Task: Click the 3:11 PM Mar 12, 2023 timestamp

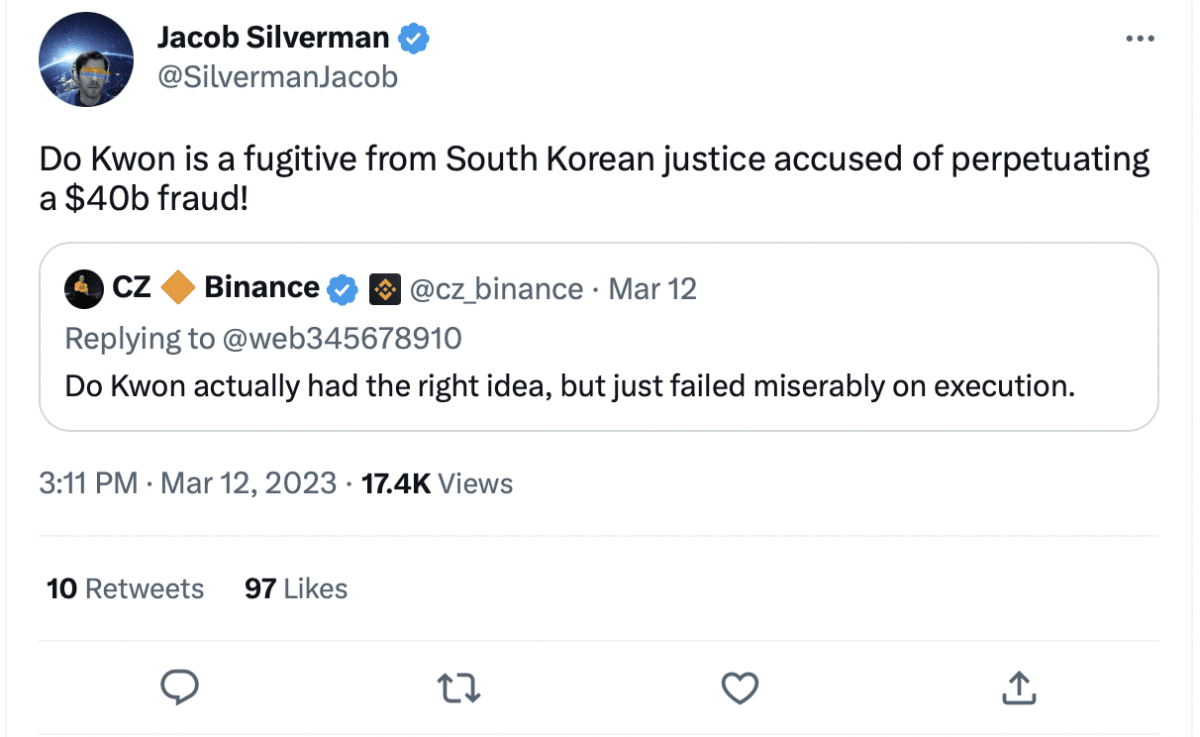Action: coord(187,484)
